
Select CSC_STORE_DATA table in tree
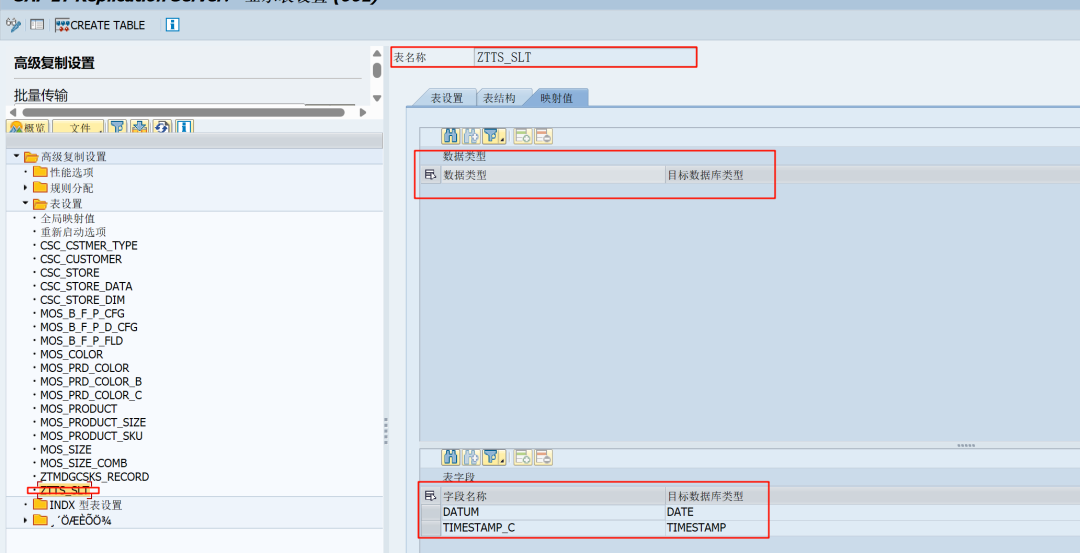86,286
